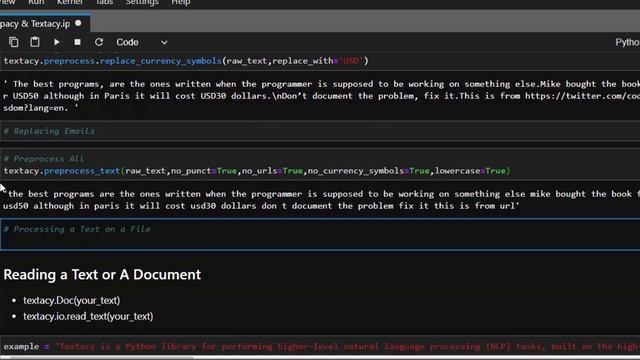
Task: Open the Code cell type dropdown
Action: pyautogui.click(x=142, y=42)
